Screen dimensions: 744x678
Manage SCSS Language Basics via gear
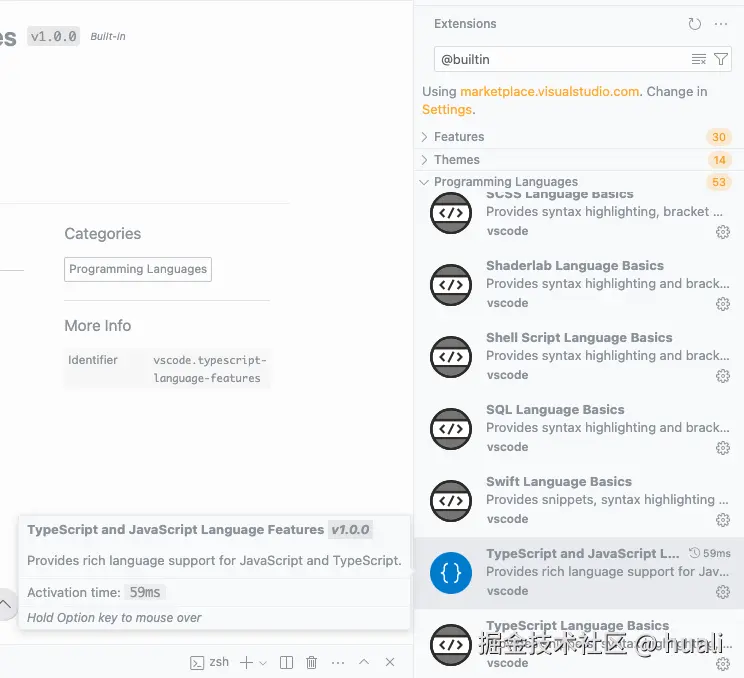(723, 232)
